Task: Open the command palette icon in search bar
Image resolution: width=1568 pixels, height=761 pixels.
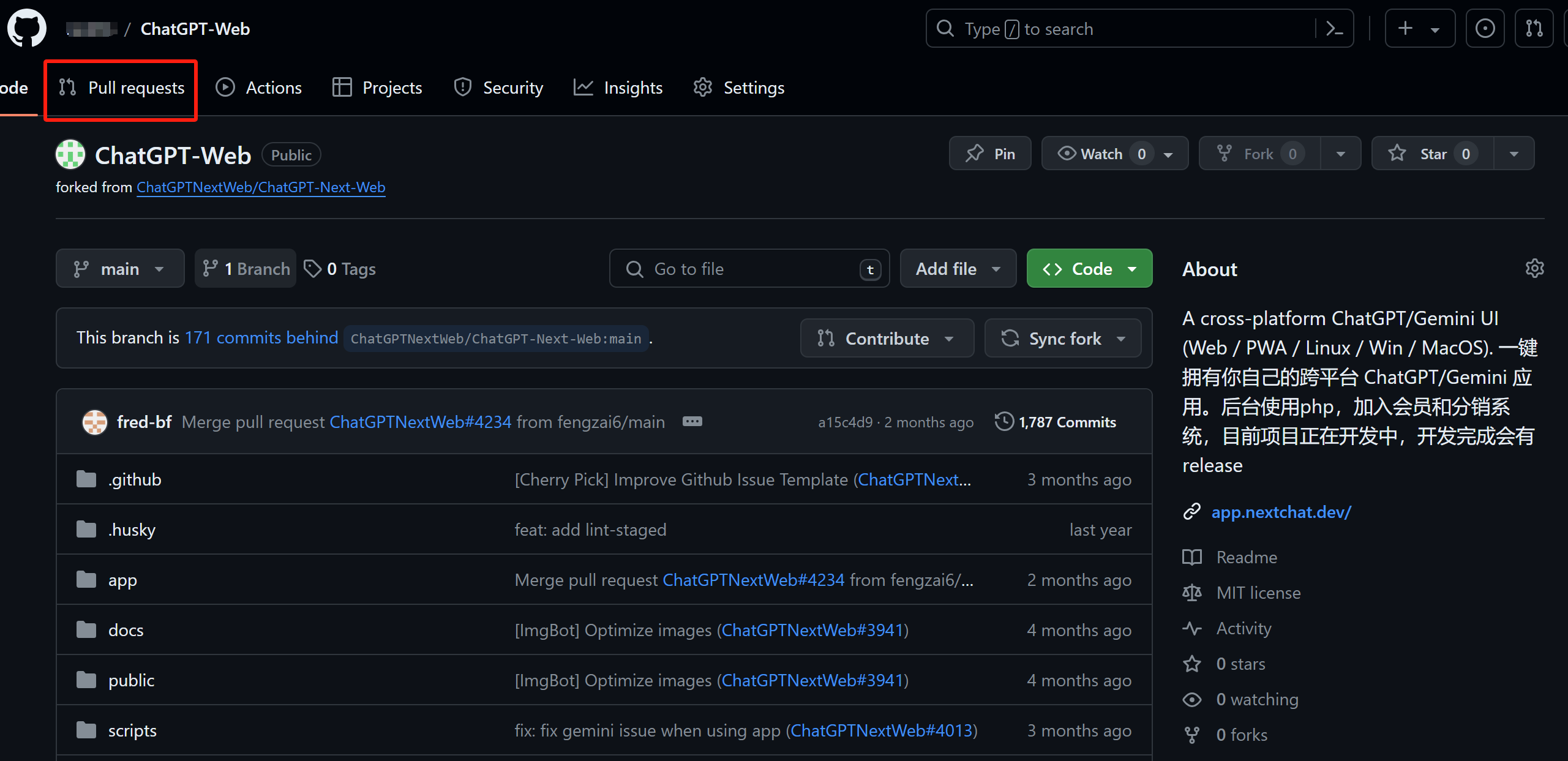Action: 1334,28
